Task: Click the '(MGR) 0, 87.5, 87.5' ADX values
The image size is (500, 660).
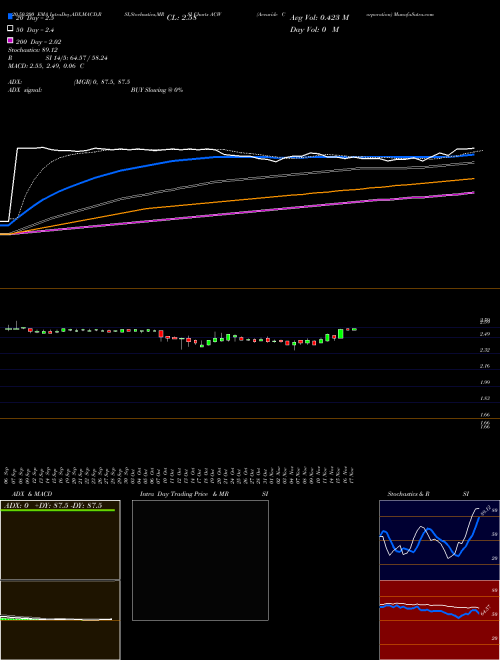Action: pyautogui.click(x=102, y=82)
